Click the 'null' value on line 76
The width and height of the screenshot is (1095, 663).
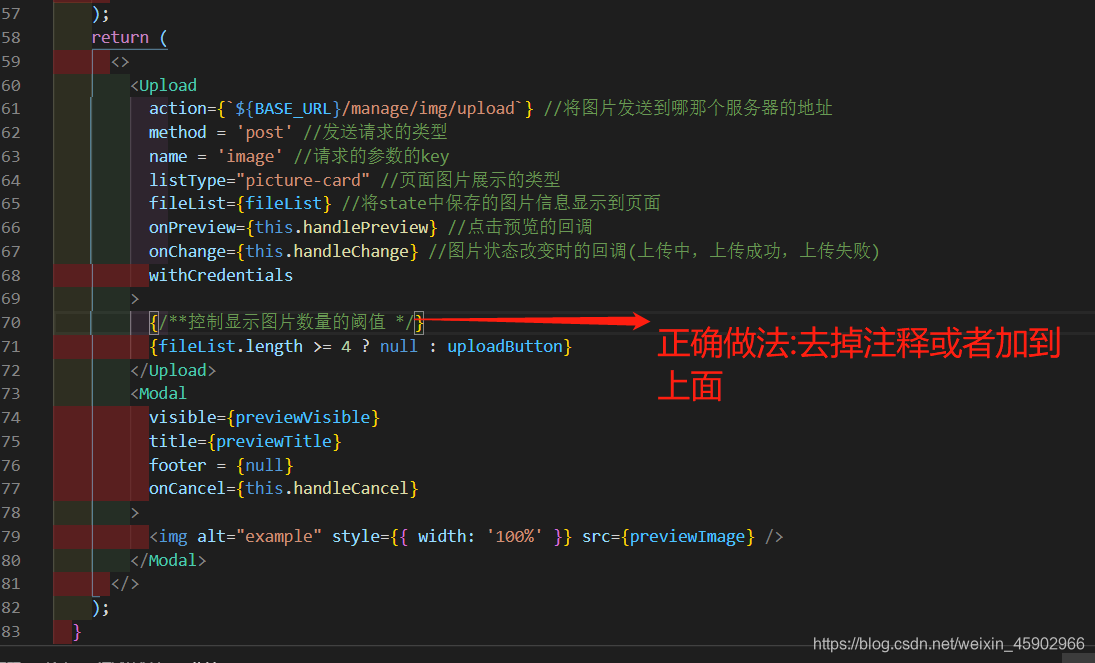(264, 465)
